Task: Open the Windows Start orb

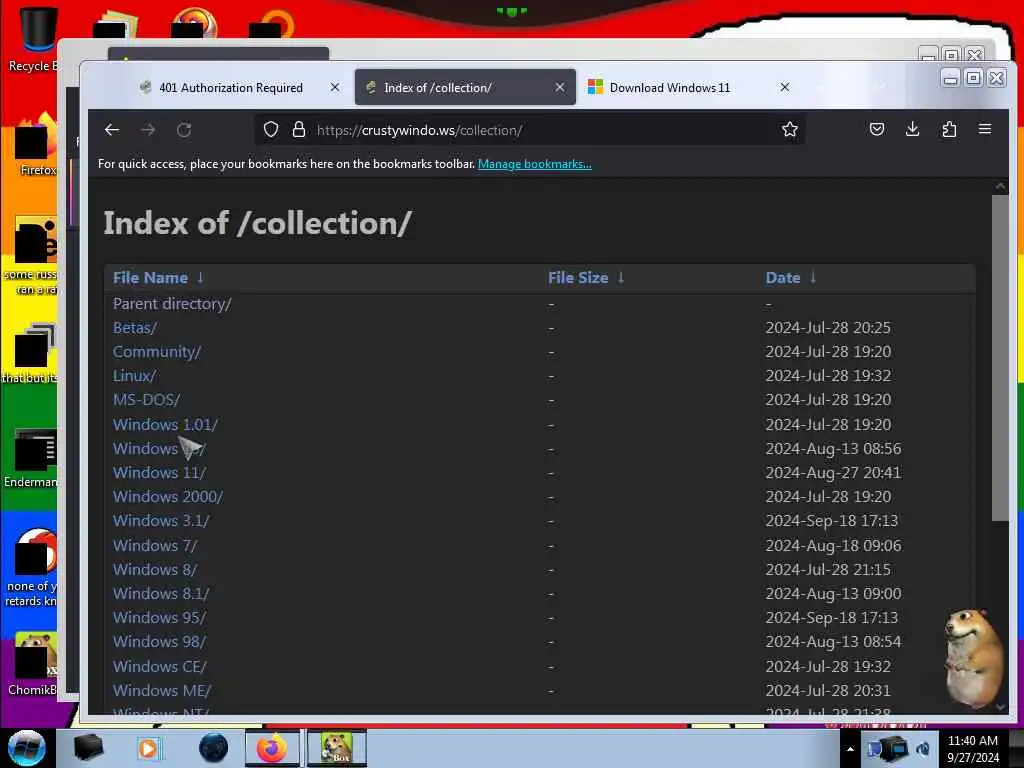Action: pos(27,748)
